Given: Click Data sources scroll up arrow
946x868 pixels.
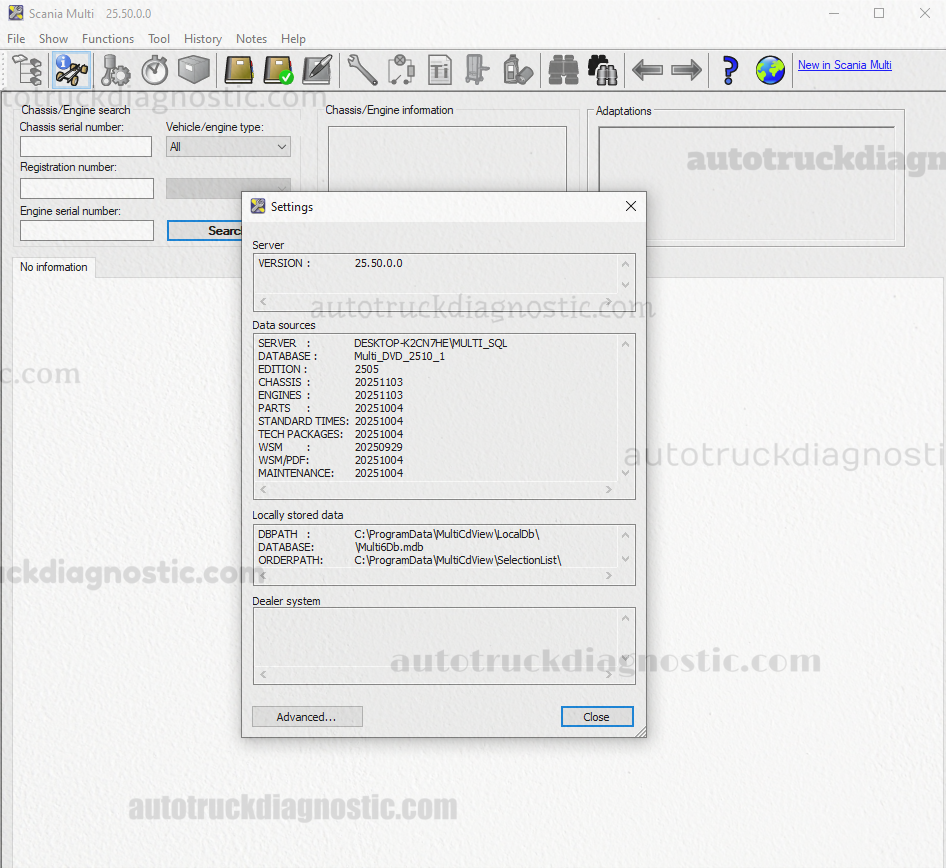Looking at the screenshot, I should pos(626,344).
